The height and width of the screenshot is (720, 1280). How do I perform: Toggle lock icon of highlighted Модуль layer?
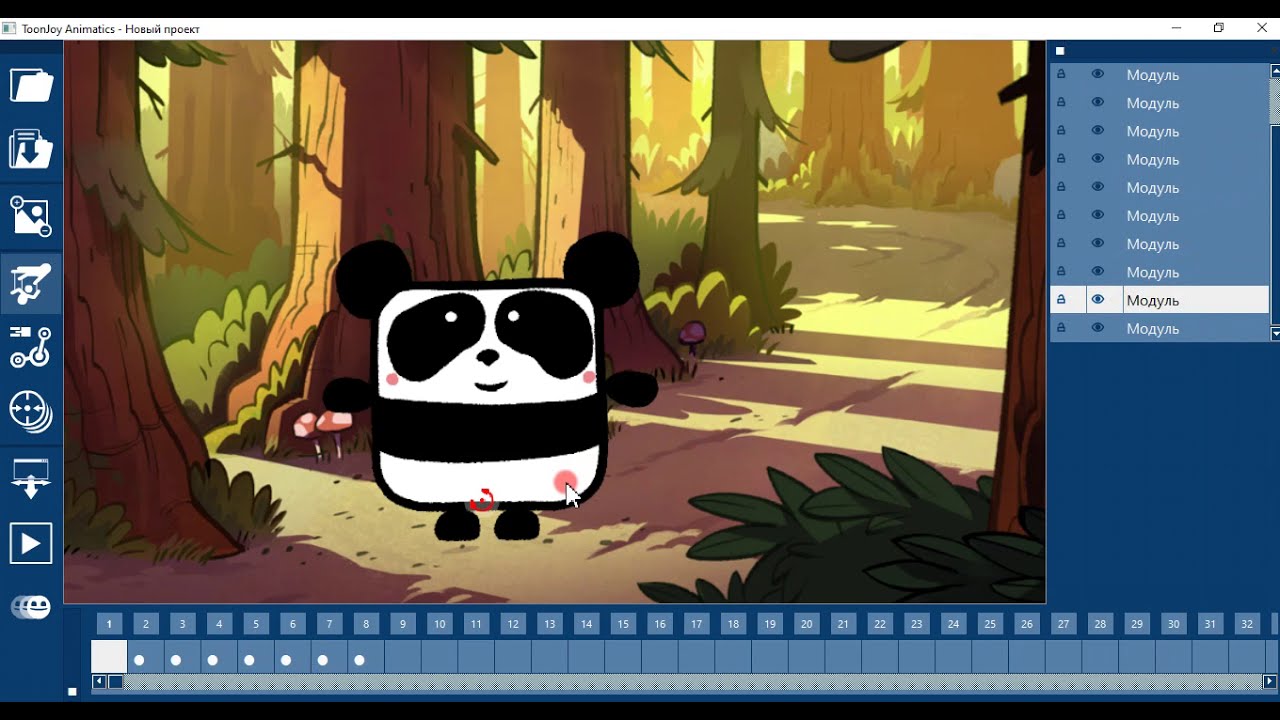click(1061, 299)
